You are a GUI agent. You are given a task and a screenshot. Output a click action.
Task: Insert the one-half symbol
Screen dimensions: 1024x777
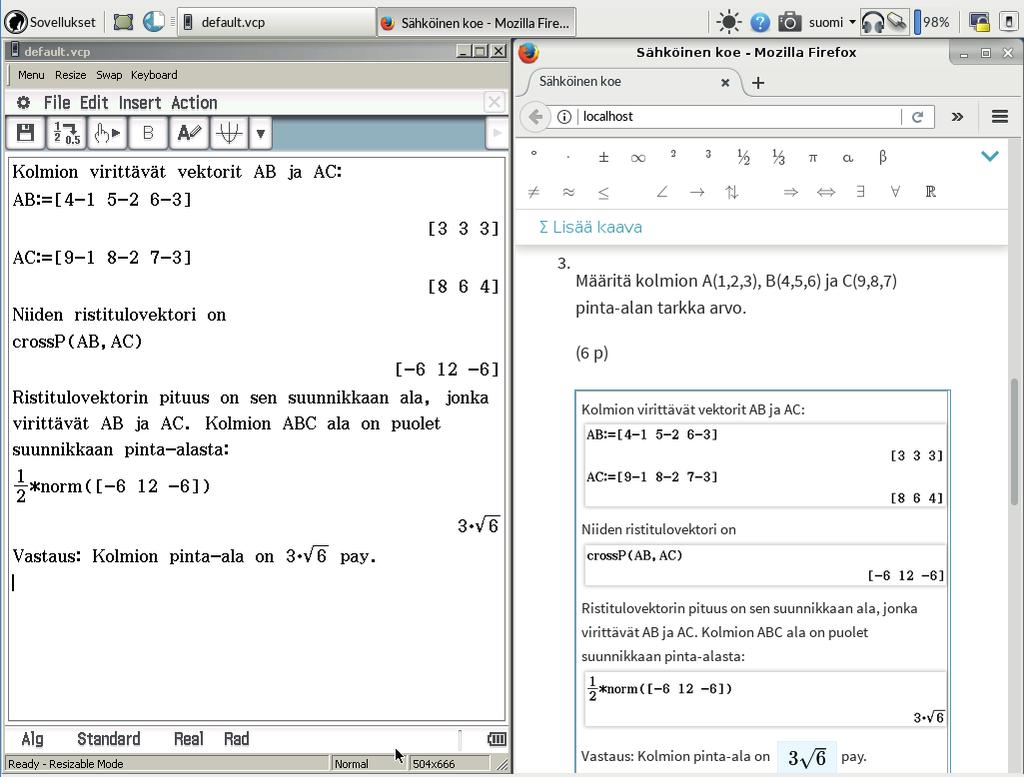pos(743,157)
